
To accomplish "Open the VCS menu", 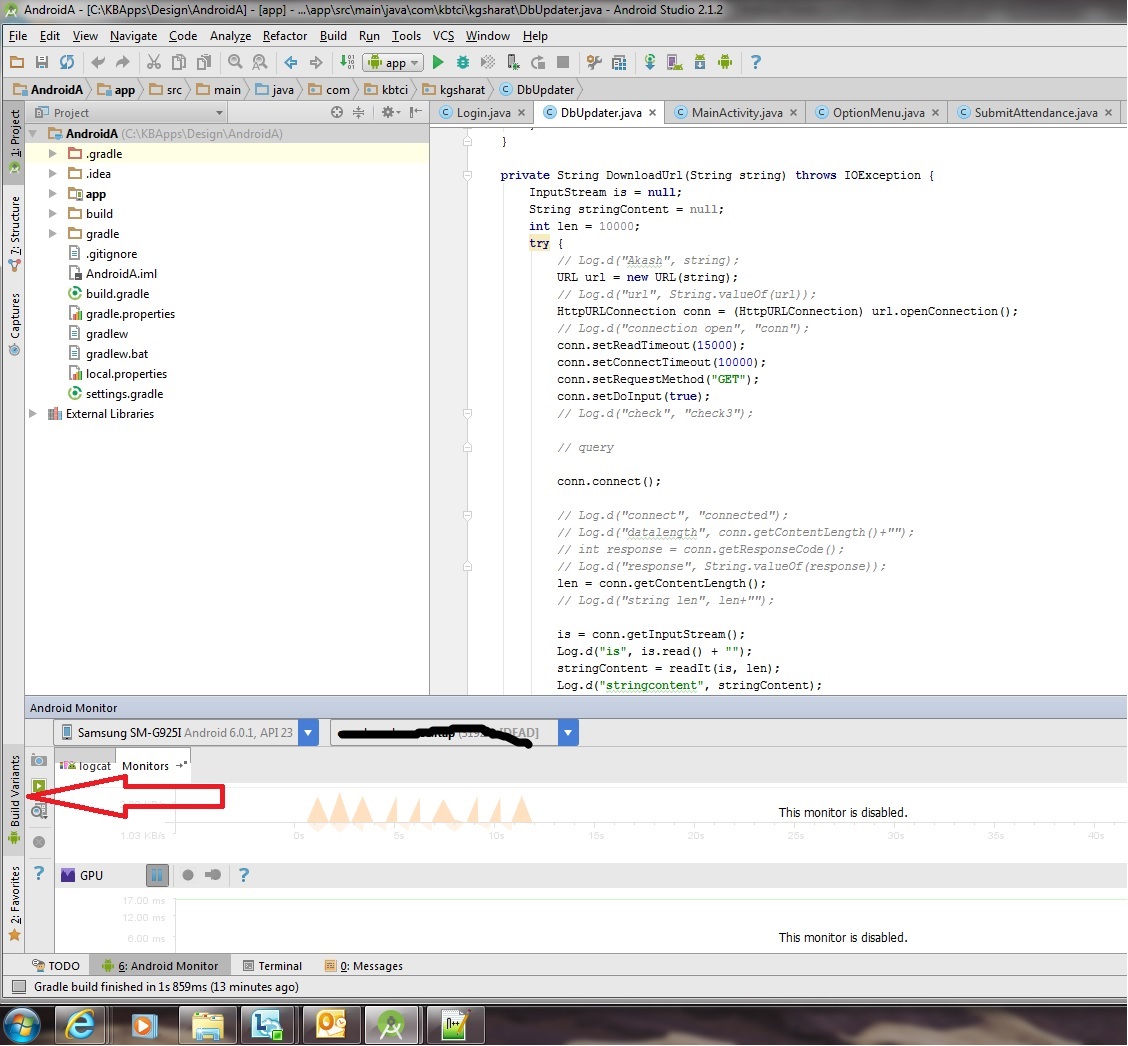I will pos(443,36).
